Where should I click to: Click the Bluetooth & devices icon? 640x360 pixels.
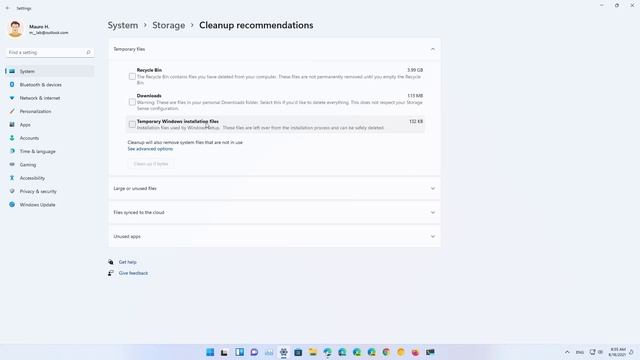12,84
